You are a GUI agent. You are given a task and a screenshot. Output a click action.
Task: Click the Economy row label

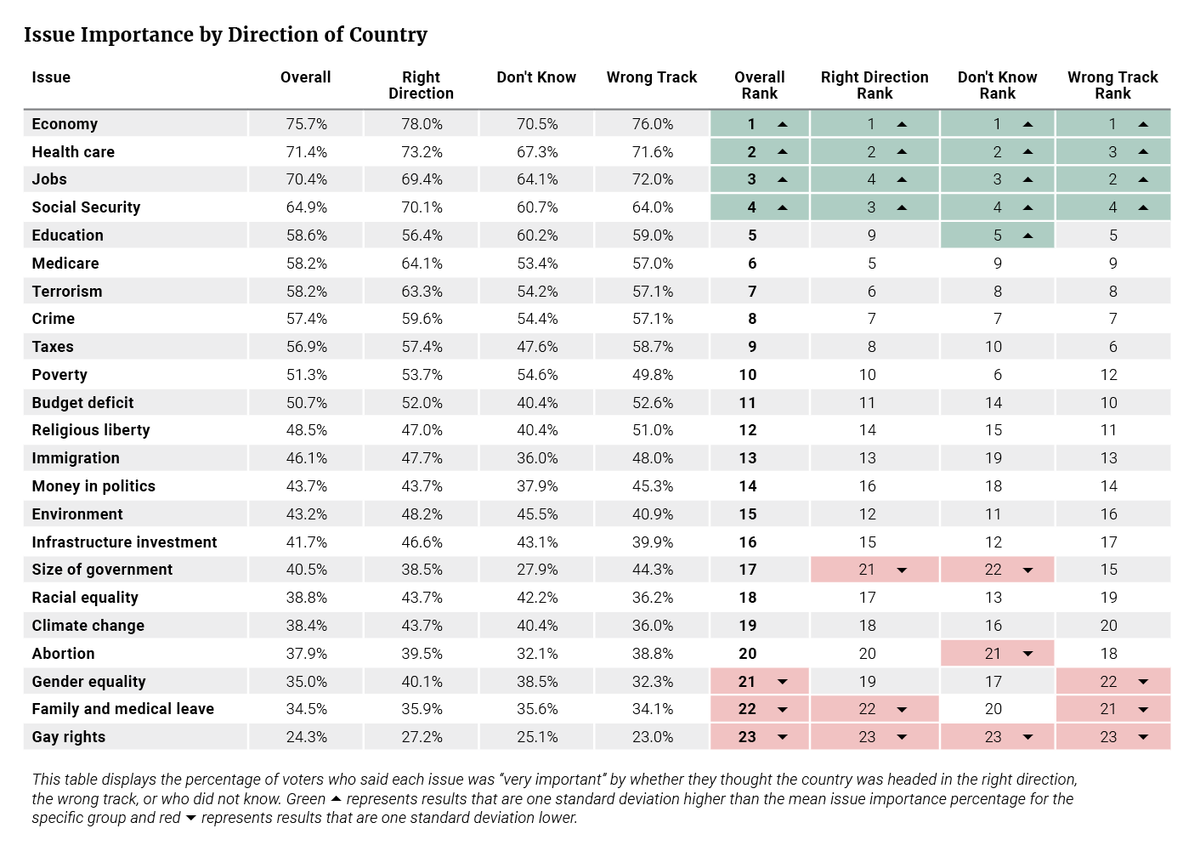pyautogui.click(x=65, y=124)
